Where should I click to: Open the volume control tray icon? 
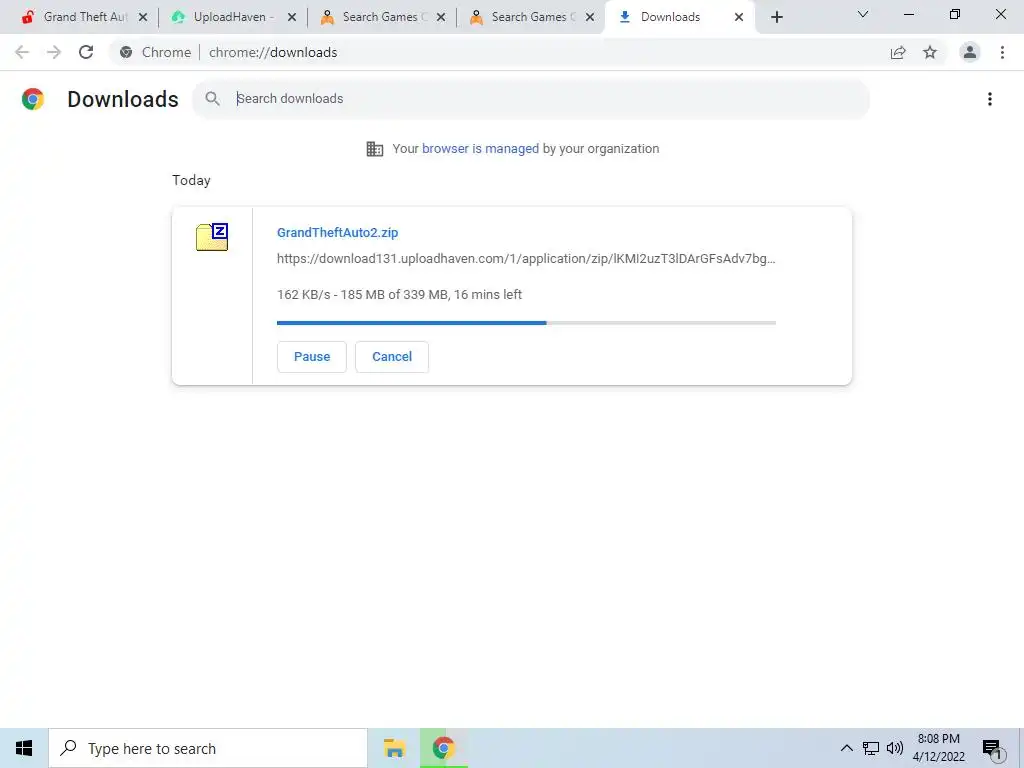(895, 748)
